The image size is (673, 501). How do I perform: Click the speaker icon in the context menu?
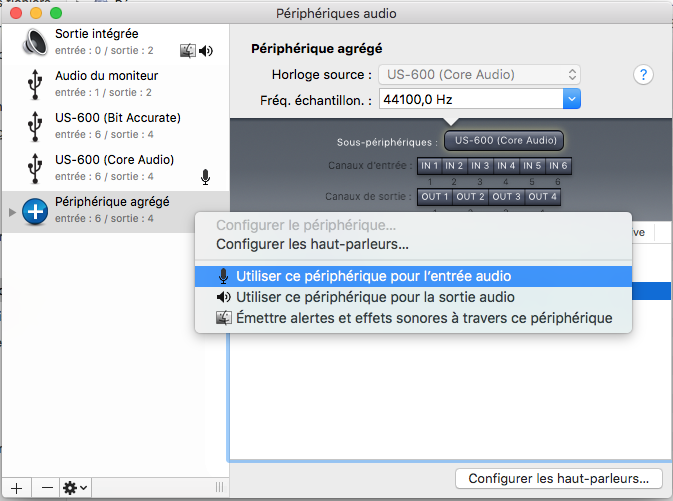223,297
